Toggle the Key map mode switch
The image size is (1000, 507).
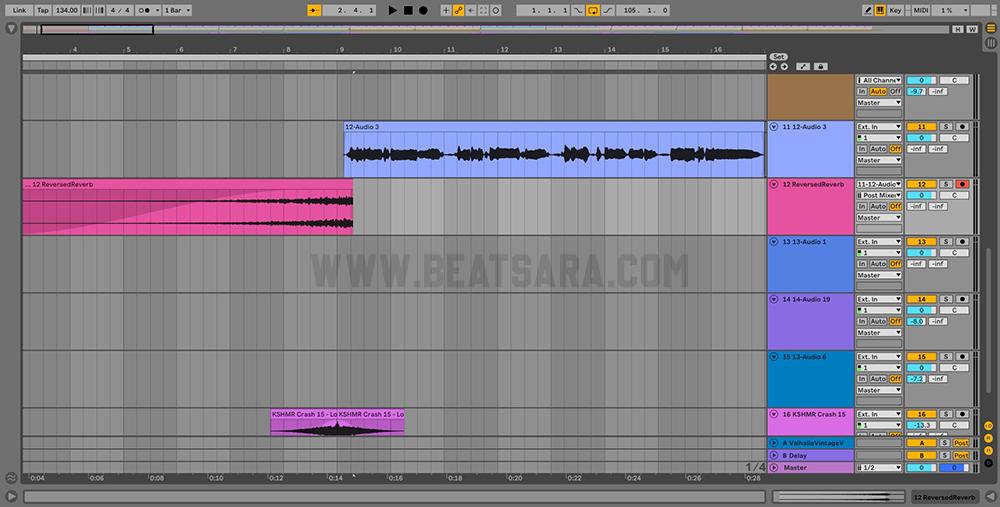[894, 10]
